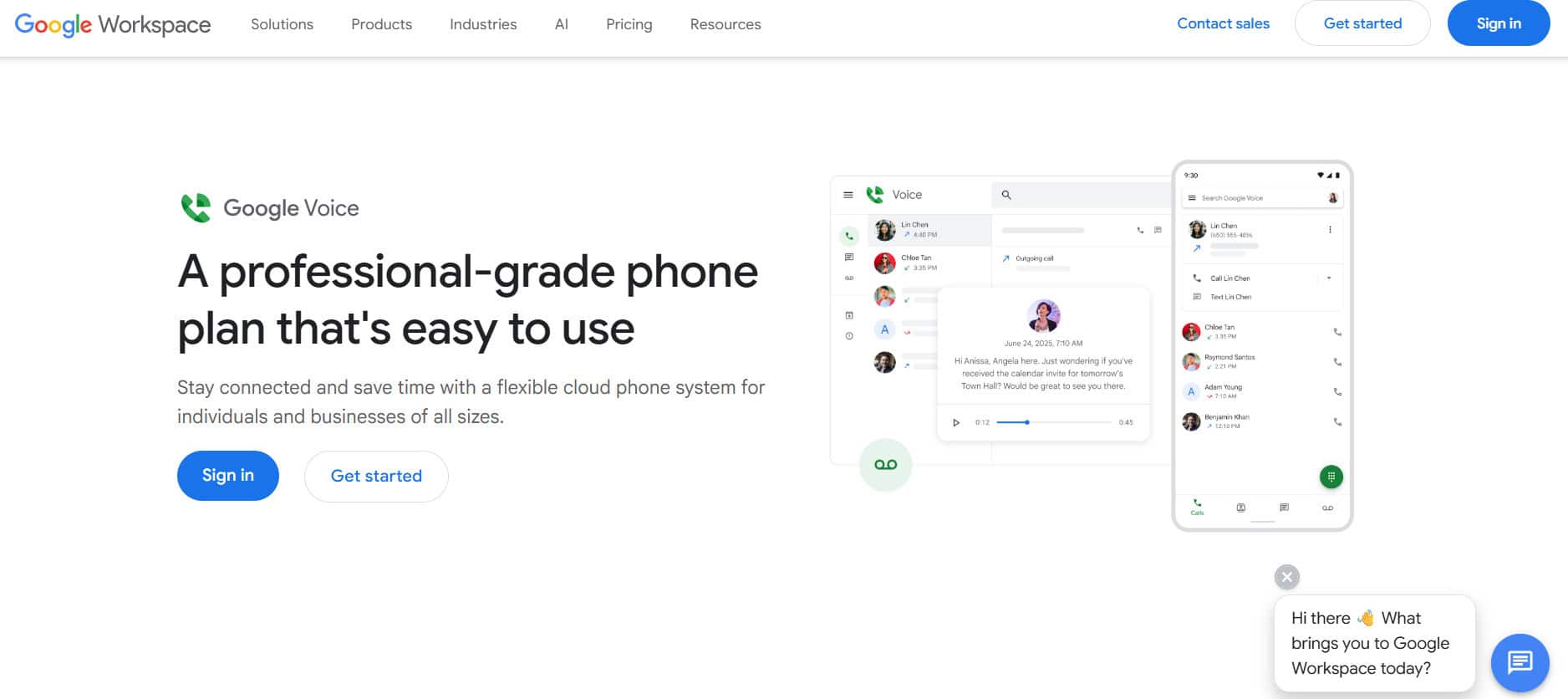1568x699 pixels.
Task: Click Get started in the header
Action: [1362, 23]
